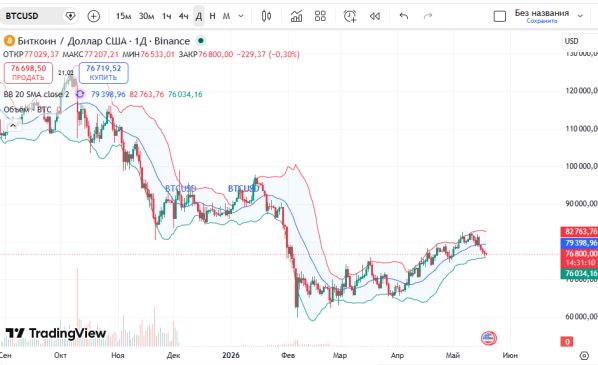Click the 76 800,00 current price label
The height and width of the screenshot is (365, 598).
(580, 254)
